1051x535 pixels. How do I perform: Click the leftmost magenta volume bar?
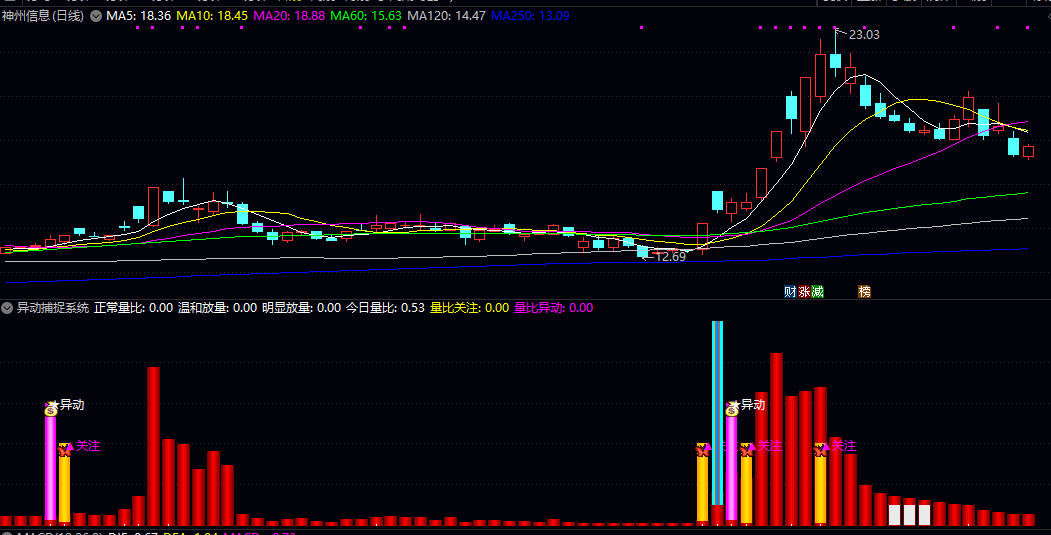click(50, 467)
